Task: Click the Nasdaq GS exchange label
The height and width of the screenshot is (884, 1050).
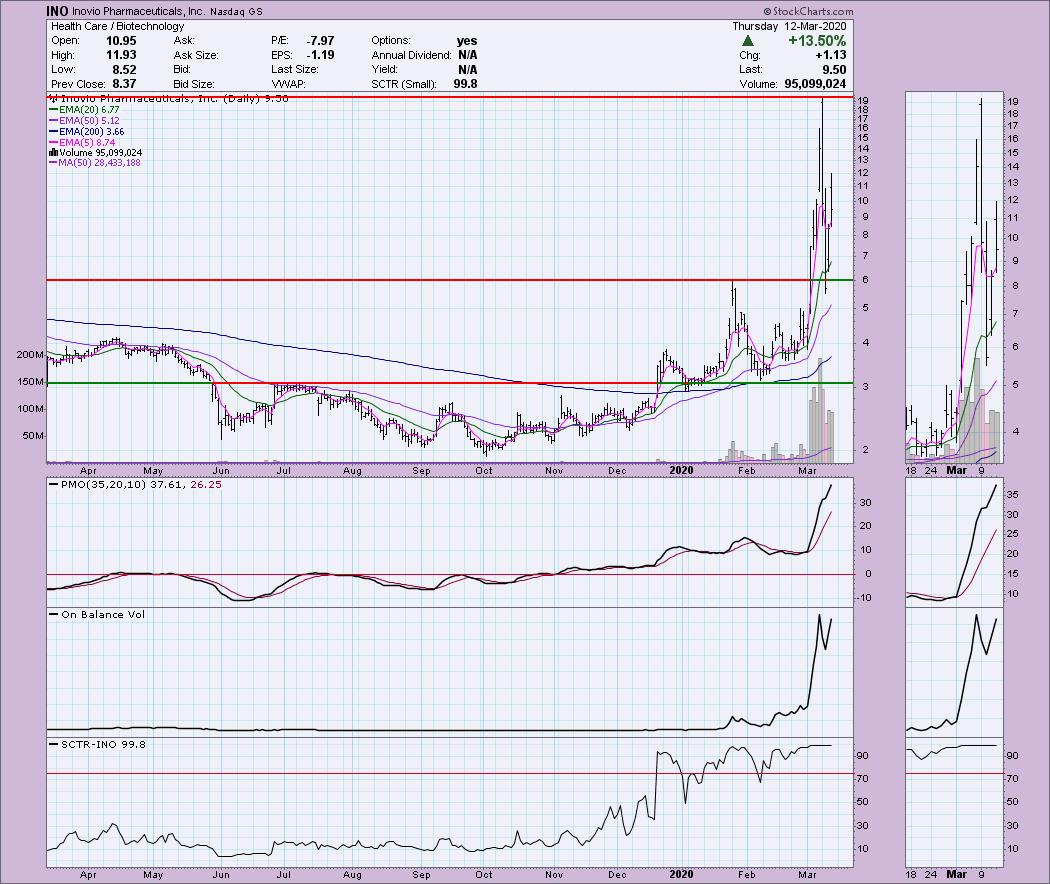Action: pos(236,11)
